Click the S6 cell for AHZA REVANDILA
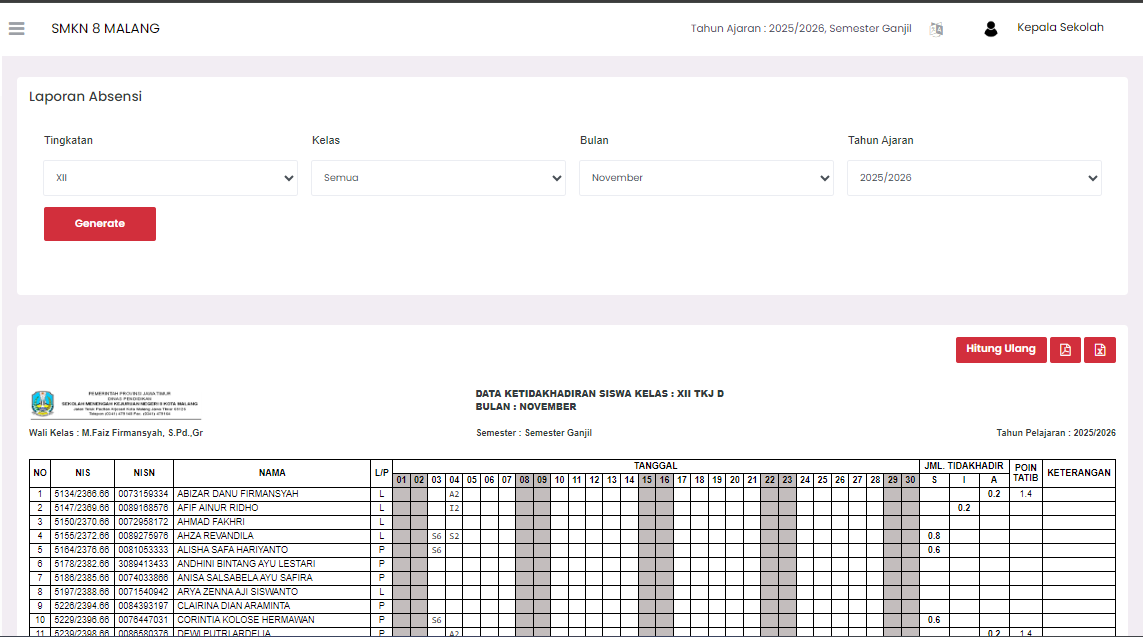This screenshot has width=1143, height=637. [x=436, y=536]
